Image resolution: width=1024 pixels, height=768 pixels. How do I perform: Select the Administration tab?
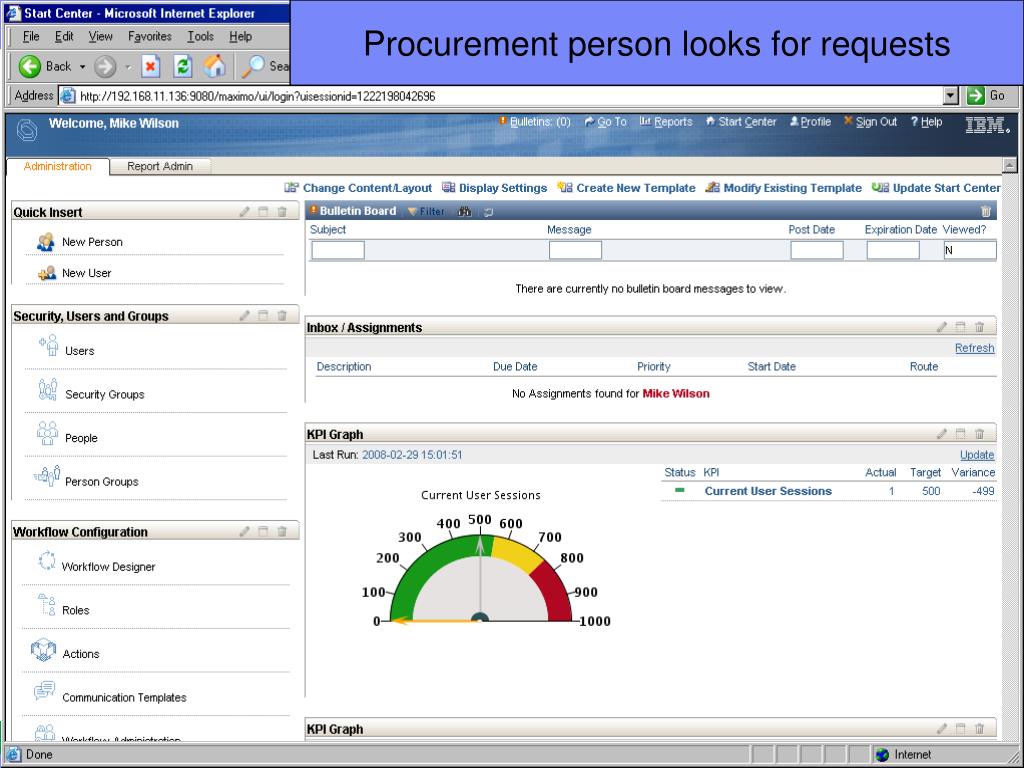(57, 167)
